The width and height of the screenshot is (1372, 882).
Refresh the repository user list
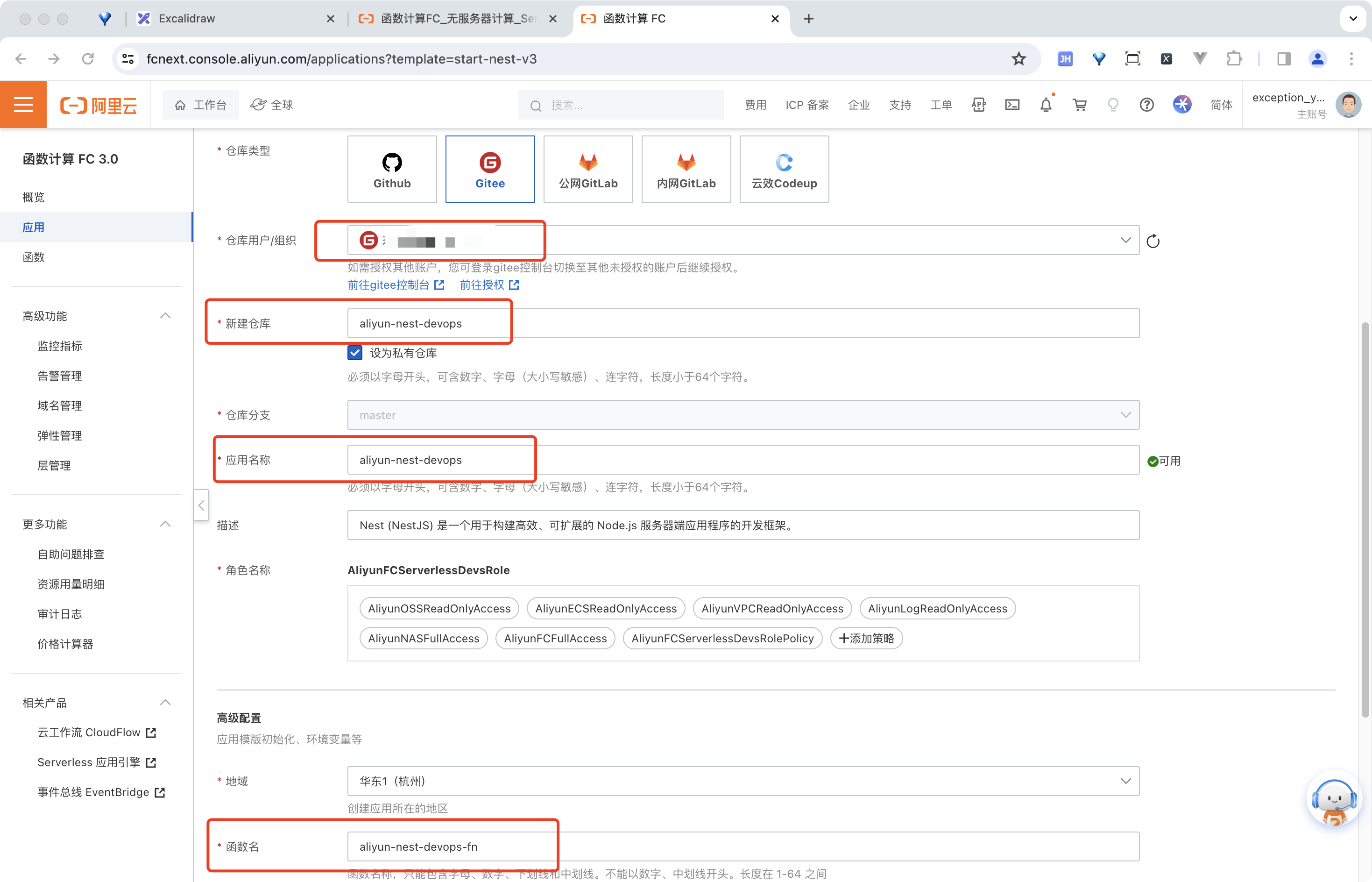pos(1153,241)
